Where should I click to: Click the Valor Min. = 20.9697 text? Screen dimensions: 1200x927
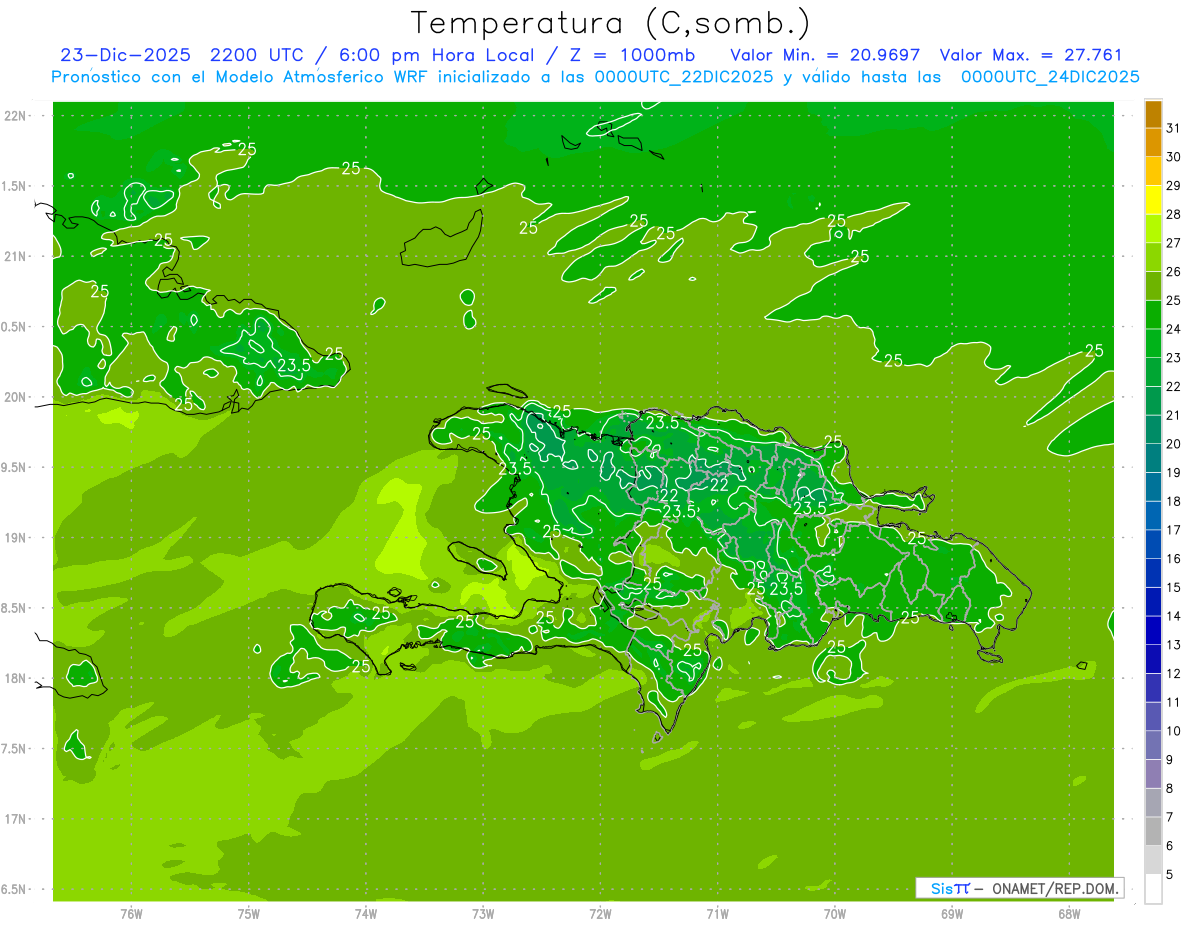[825, 55]
